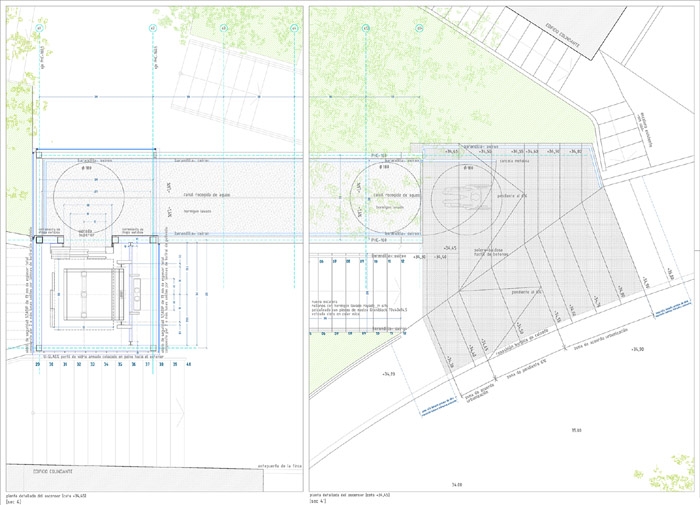This screenshot has width=700, height=505.
Task: Click the +34.19 elevation label
Action: coord(388,374)
